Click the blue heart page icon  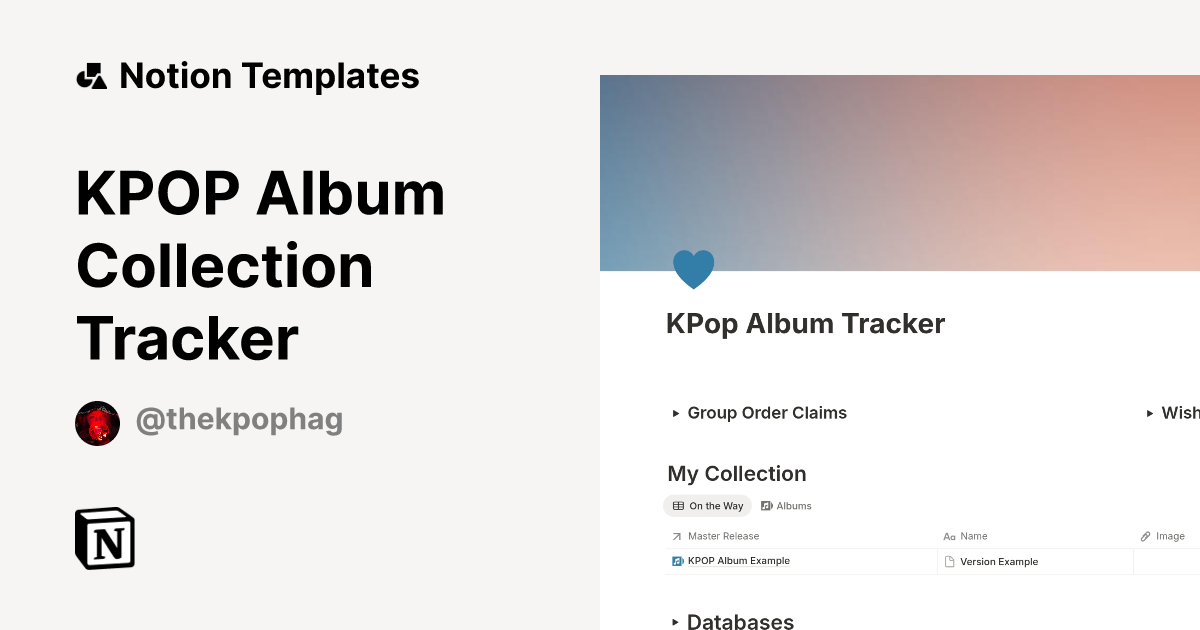(693, 270)
